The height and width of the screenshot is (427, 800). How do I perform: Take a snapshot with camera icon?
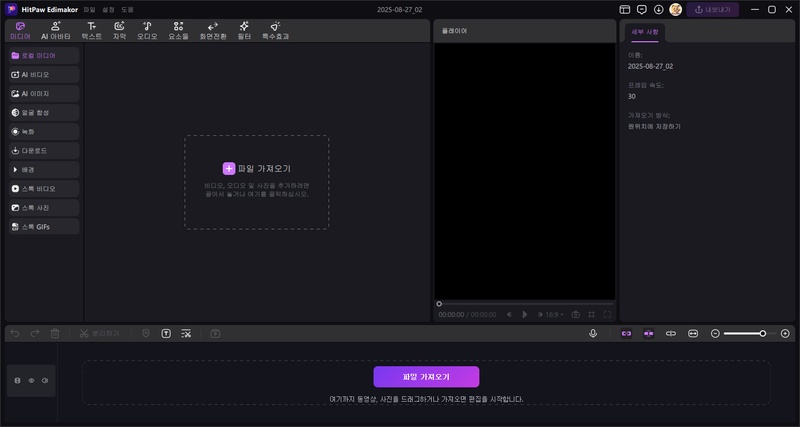[x=576, y=315]
